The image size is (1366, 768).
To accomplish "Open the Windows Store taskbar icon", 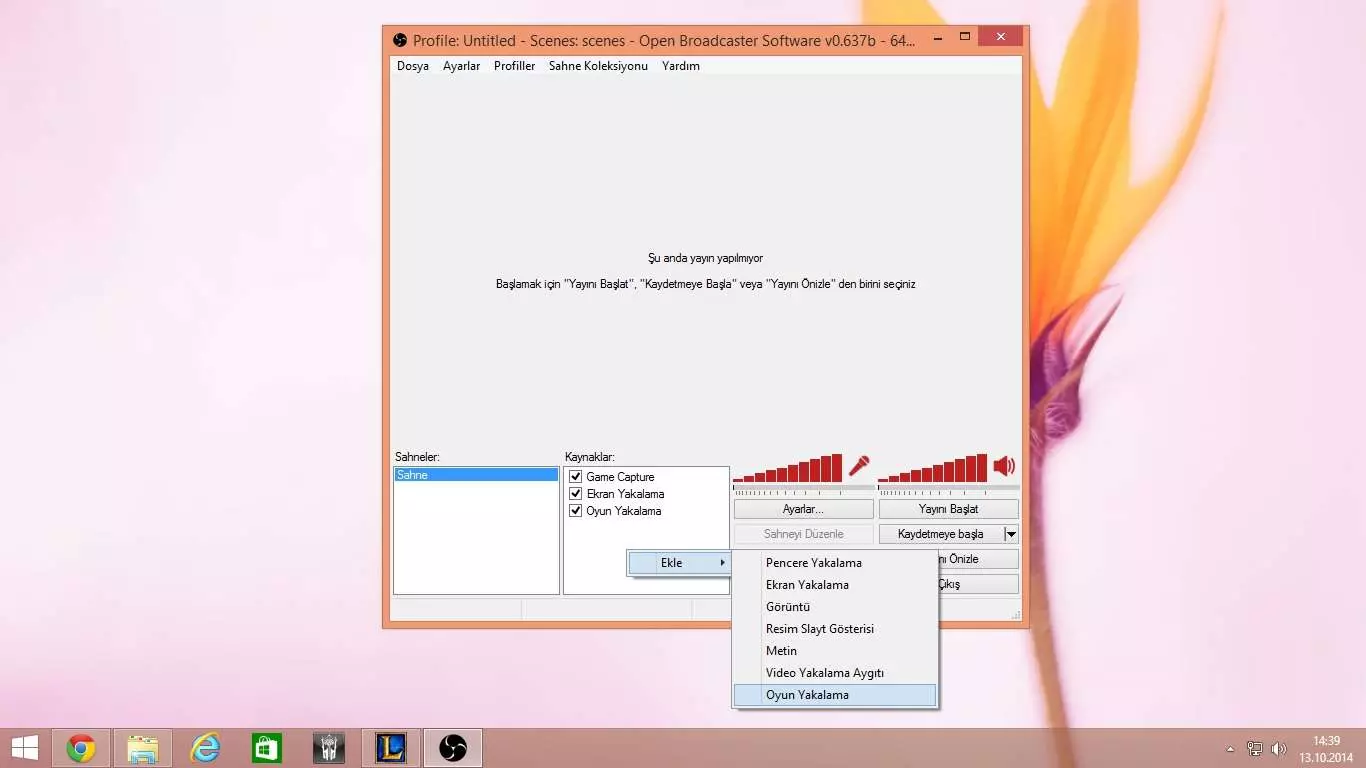I will pos(267,748).
